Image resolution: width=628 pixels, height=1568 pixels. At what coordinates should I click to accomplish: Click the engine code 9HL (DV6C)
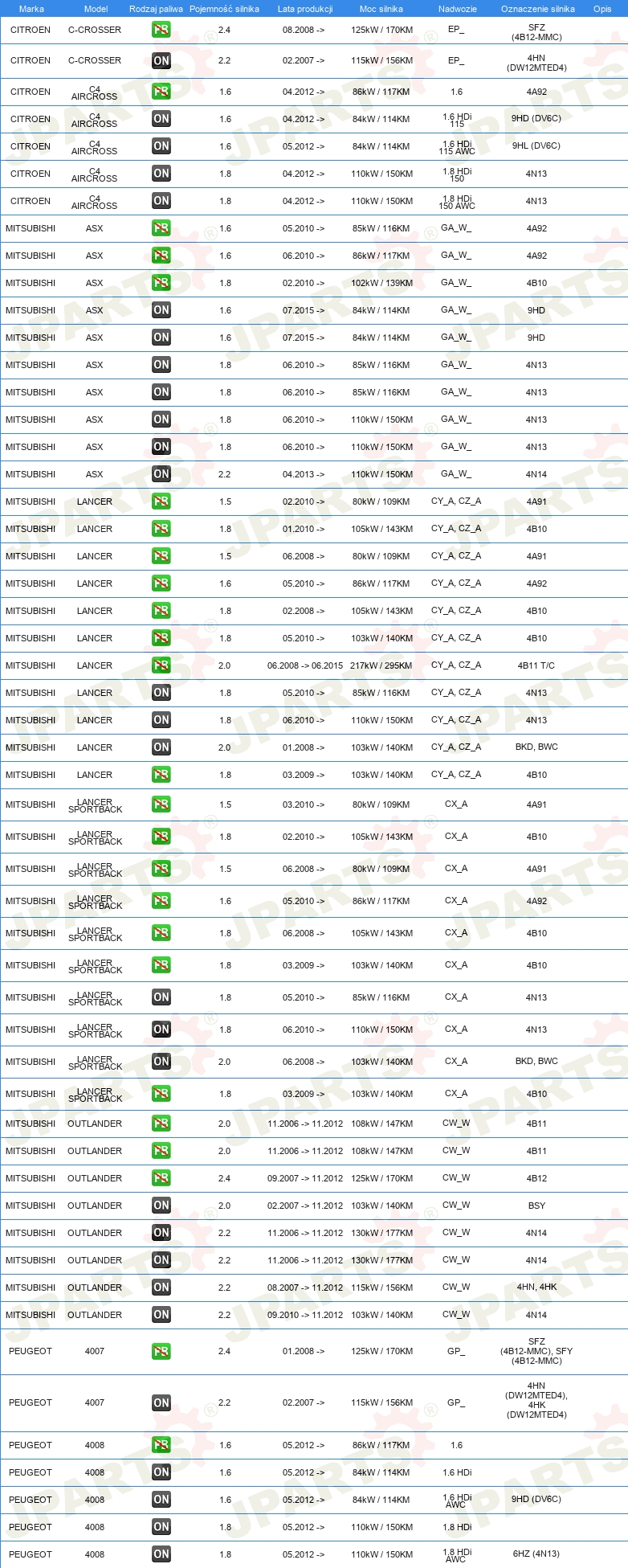pyautogui.click(x=536, y=146)
